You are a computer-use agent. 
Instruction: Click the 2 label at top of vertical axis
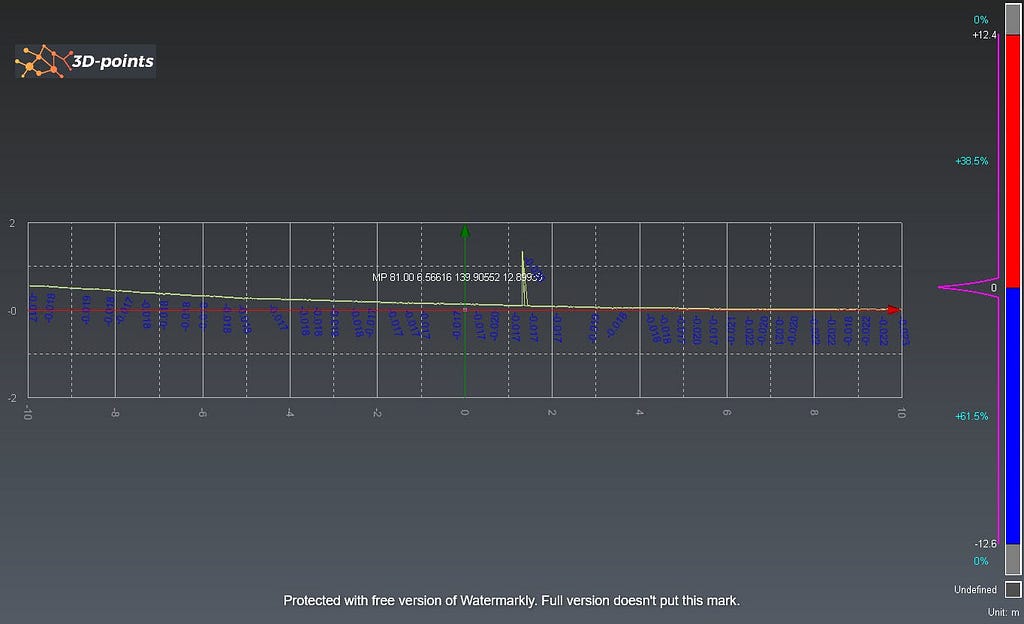(x=12, y=223)
